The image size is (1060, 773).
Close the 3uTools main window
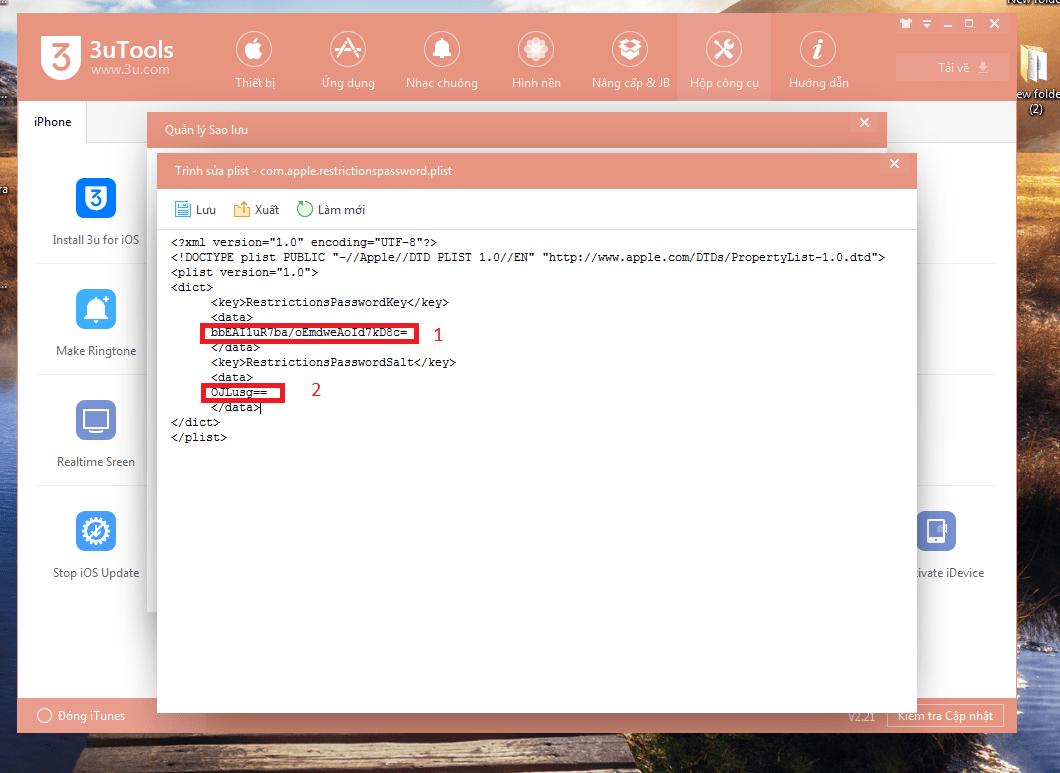[x=994, y=24]
